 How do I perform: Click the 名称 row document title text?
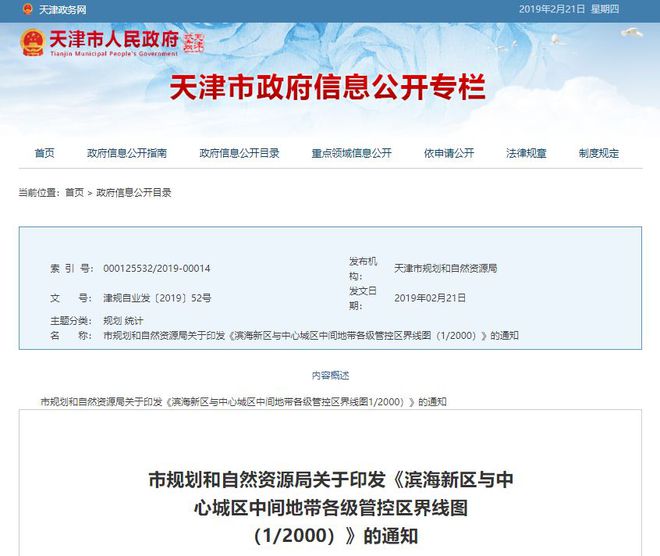point(311,335)
